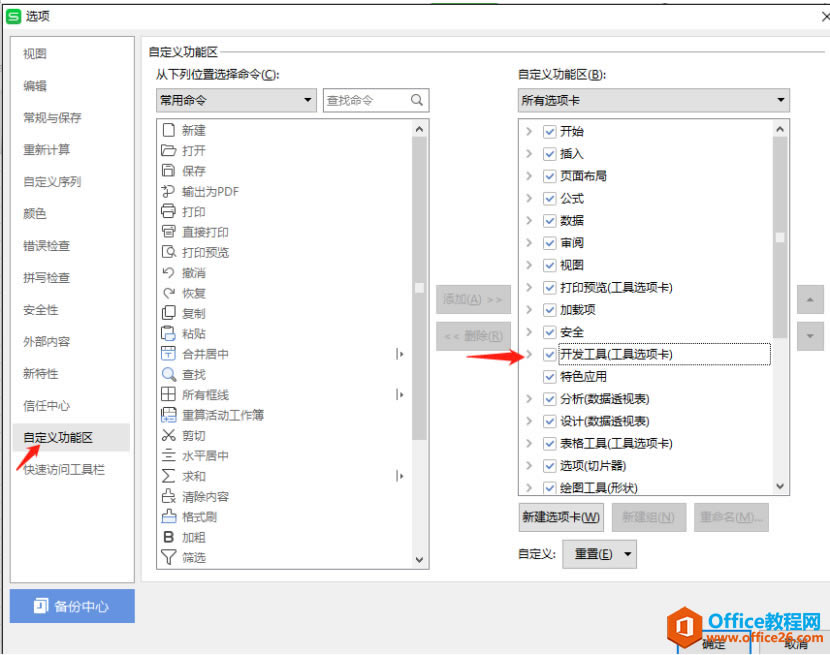Screen dimensions: 830x655
Task: Pick the 求和 sigma icon
Action: [x=168, y=476]
